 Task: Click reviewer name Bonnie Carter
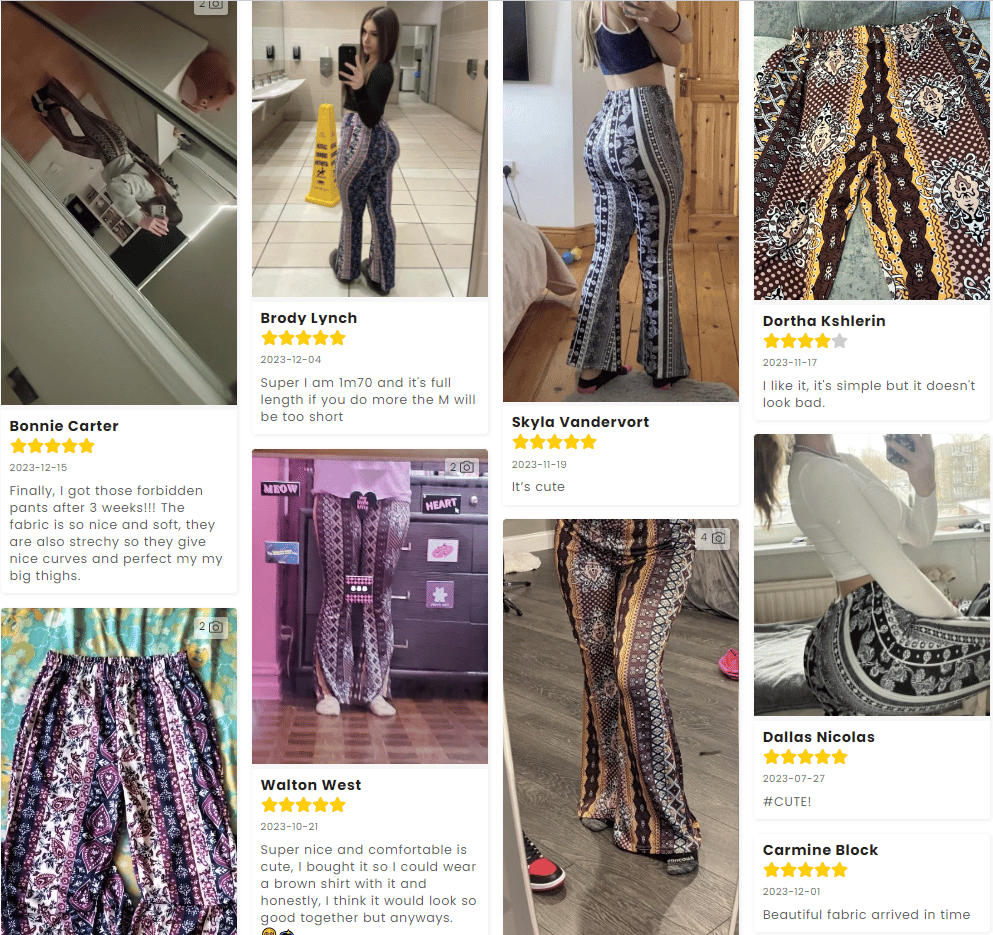[x=64, y=426]
